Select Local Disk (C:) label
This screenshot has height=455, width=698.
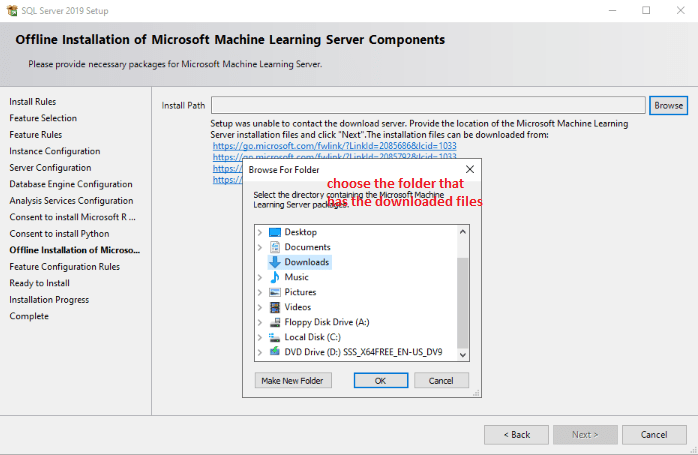pos(312,337)
